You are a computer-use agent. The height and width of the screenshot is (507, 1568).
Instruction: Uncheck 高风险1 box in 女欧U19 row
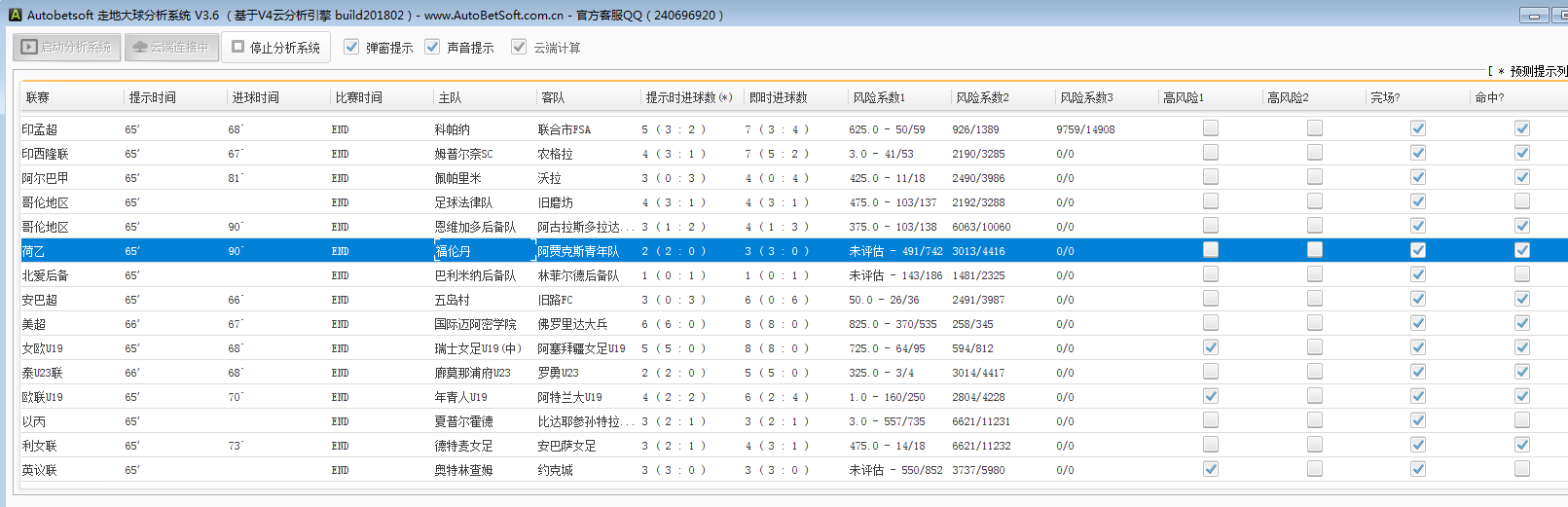coord(1211,347)
